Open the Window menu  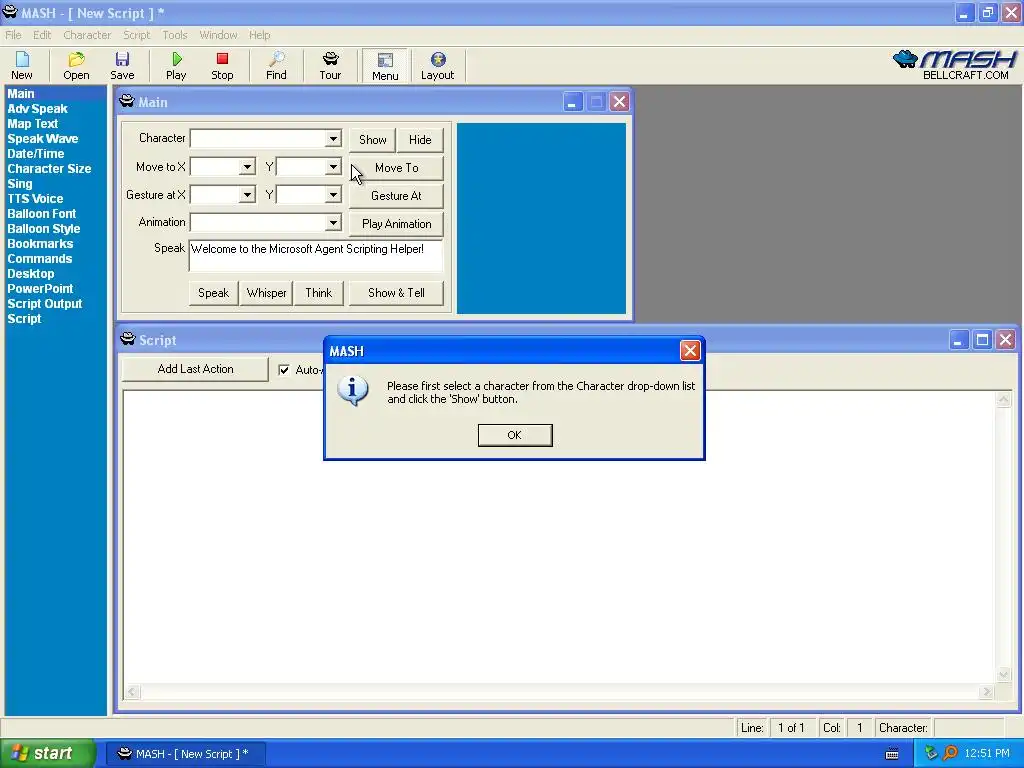click(x=218, y=35)
